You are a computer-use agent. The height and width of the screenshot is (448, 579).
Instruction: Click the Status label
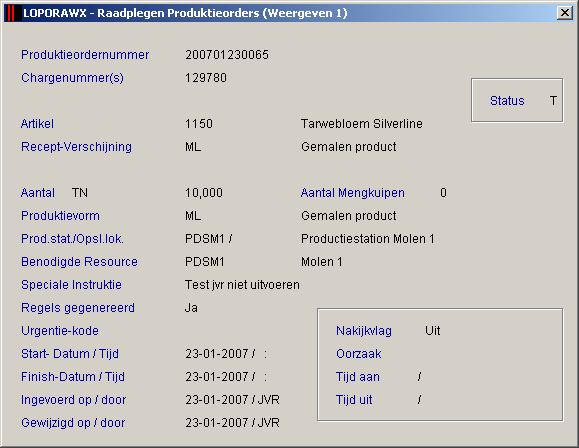pyautogui.click(x=507, y=101)
